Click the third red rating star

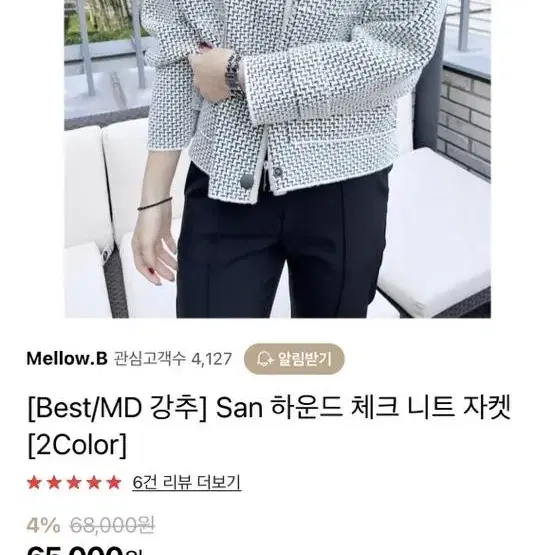pyautogui.click(x=74, y=482)
